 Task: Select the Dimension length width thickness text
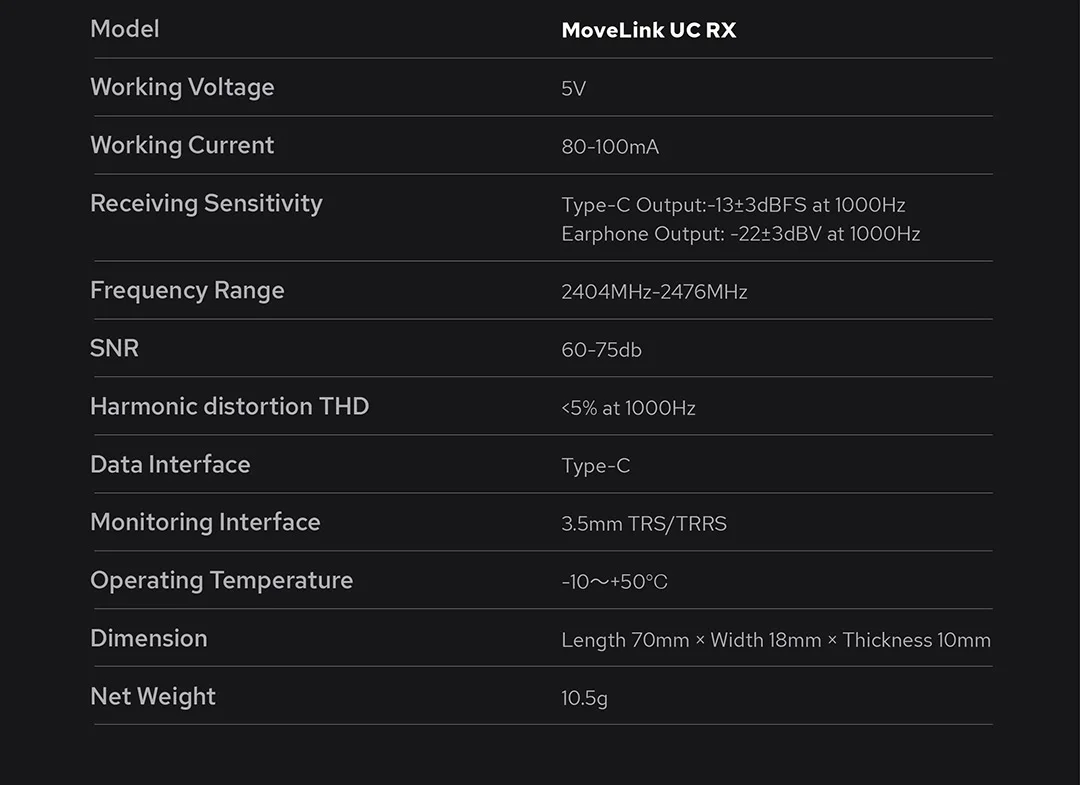click(x=776, y=640)
